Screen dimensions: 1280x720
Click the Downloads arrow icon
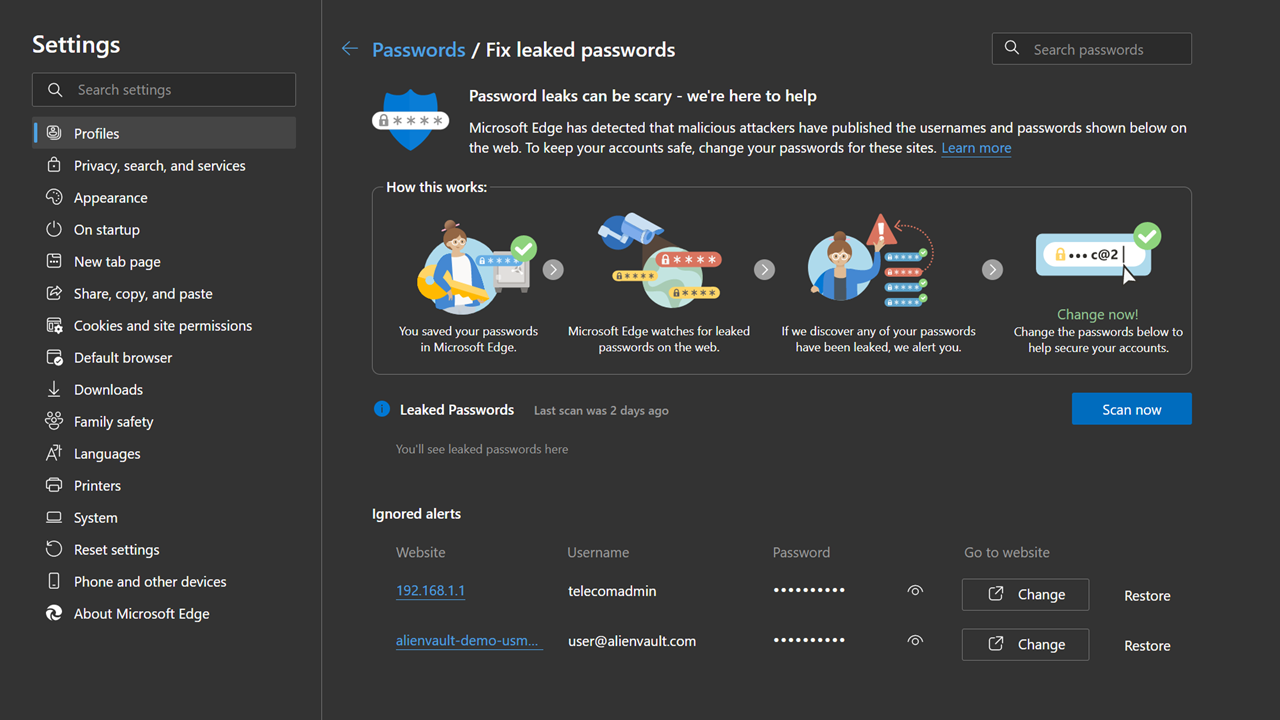point(54,389)
